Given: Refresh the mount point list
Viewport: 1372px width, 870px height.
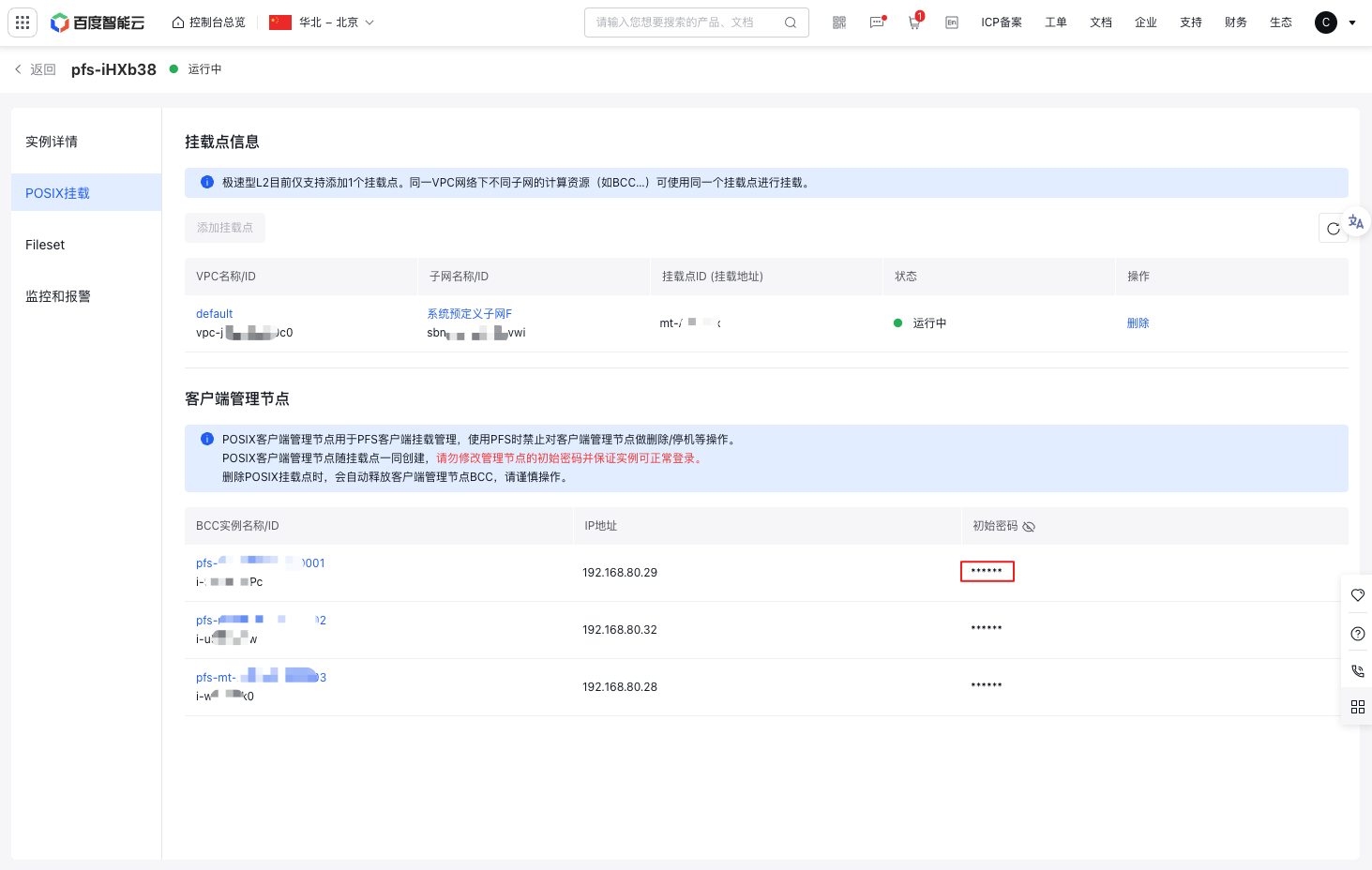Looking at the screenshot, I should tap(1334, 228).
